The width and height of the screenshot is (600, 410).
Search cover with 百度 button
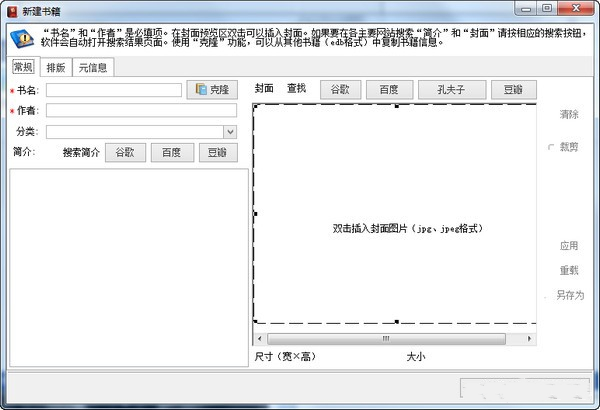point(390,90)
